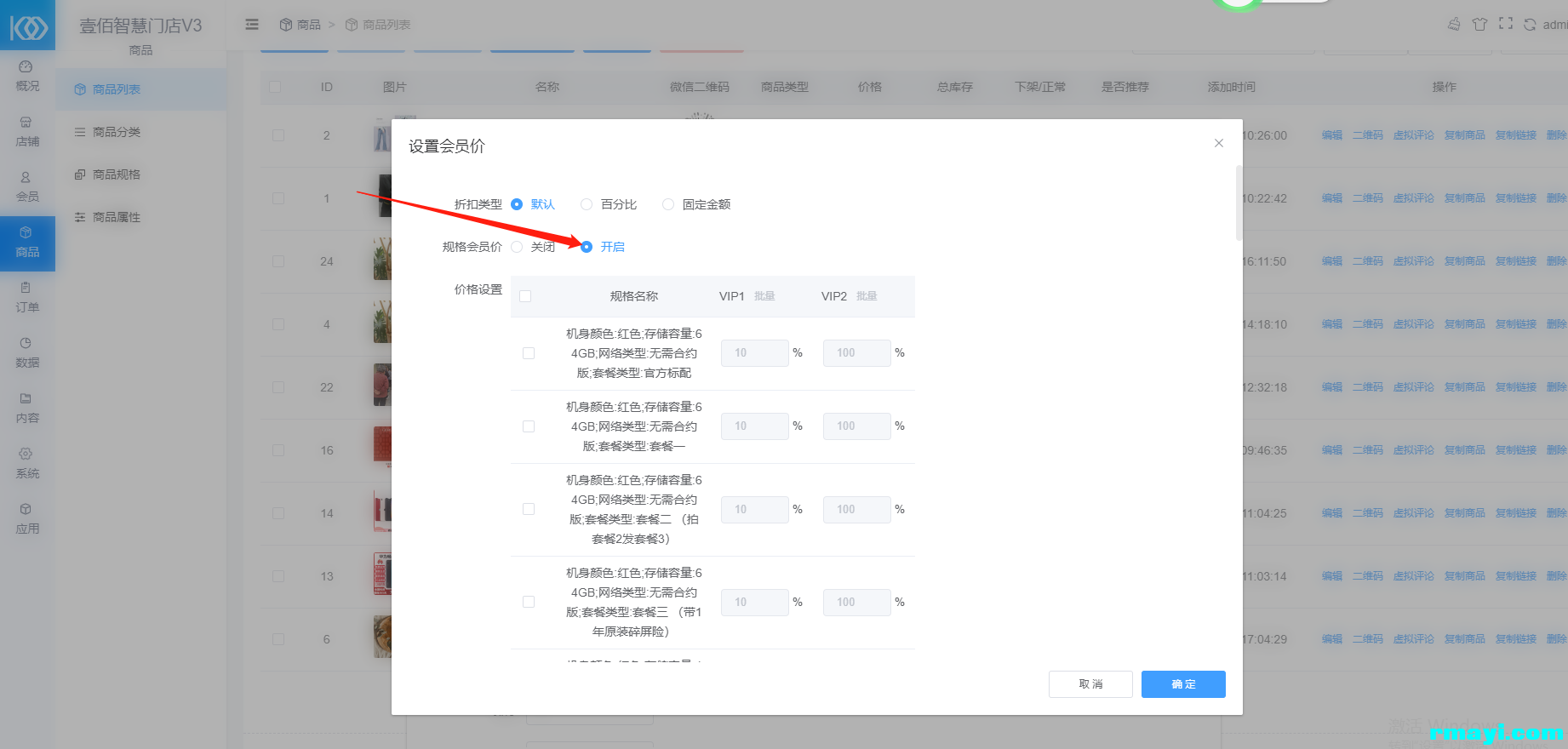Click 虚拟评论 in the 11:03:14 row
The width and height of the screenshot is (1568, 749).
coord(1414,576)
